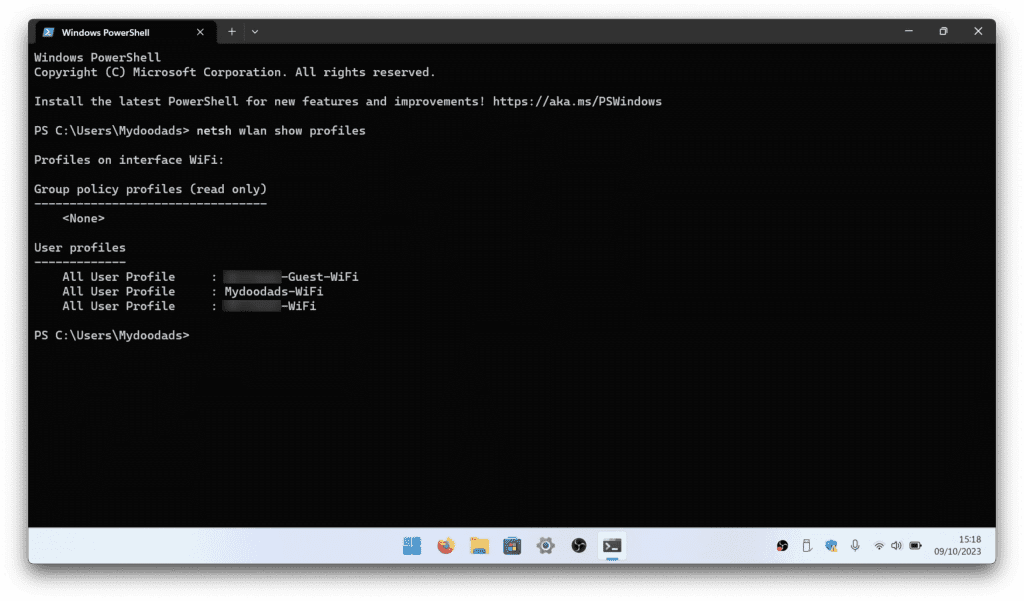Click the '-Guest-WiFi' profile entry
The image size is (1024, 601).
290,277
